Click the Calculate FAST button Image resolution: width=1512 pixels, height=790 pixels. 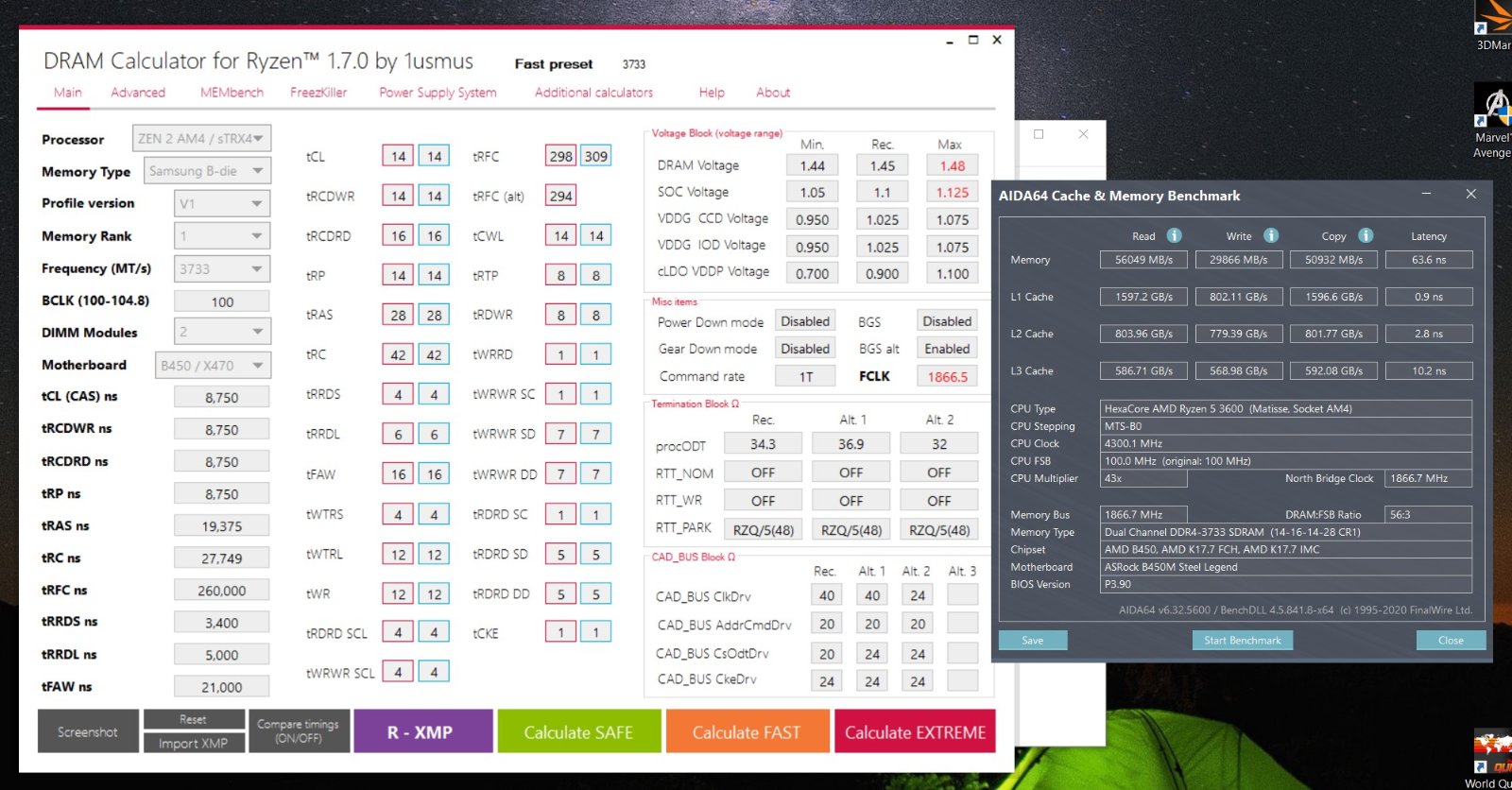[x=747, y=731]
